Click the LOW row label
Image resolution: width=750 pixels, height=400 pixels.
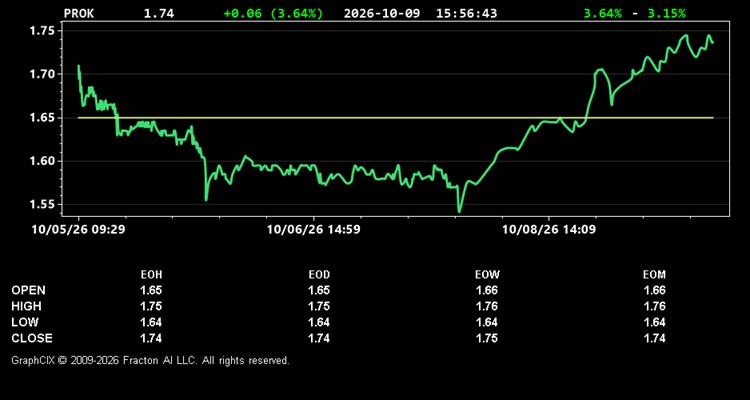[x=25, y=322]
